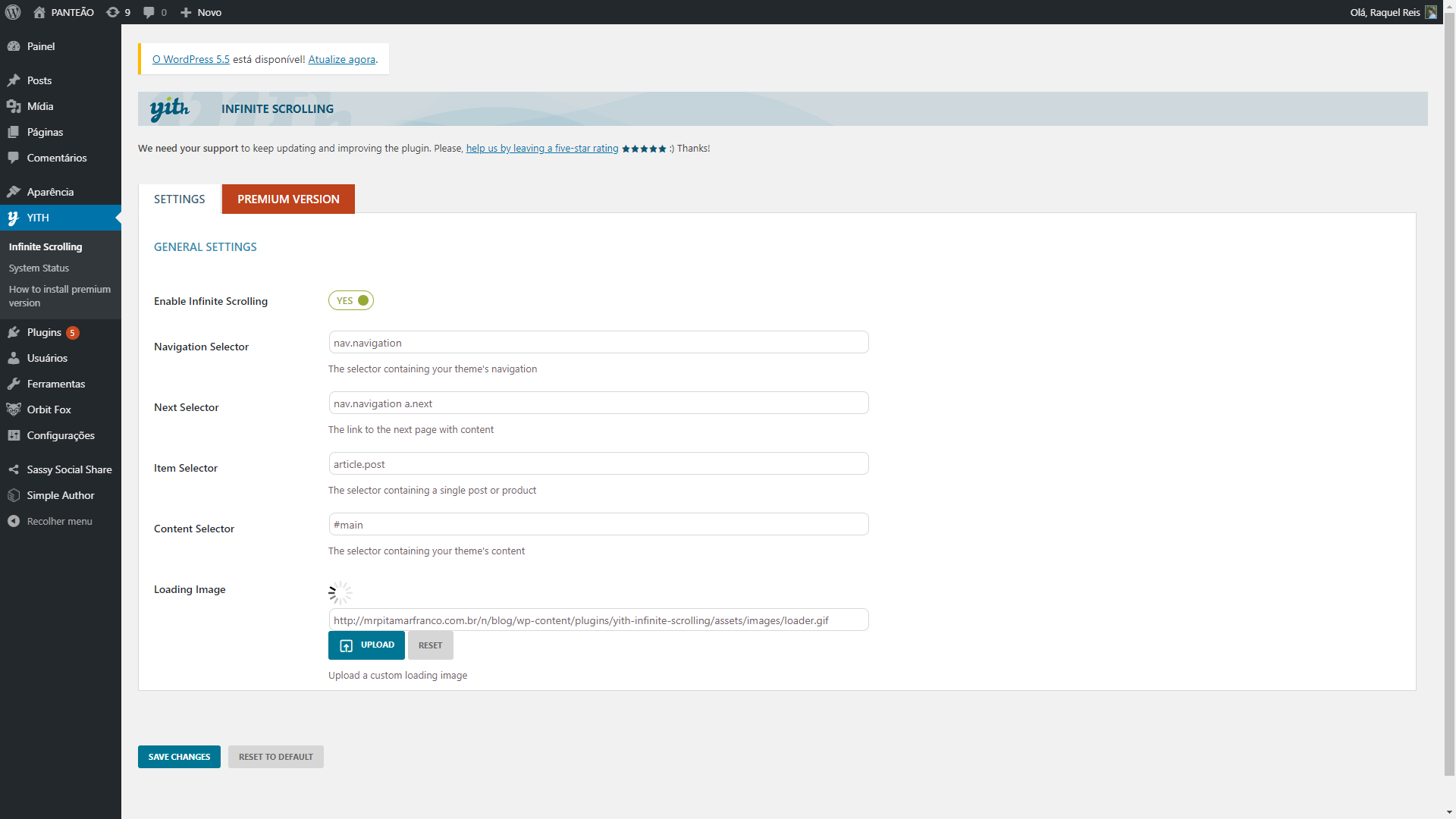Viewport: 1456px width, 819px height.
Task: Open Infinite Scrolling submenu item
Action: pyautogui.click(x=45, y=246)
